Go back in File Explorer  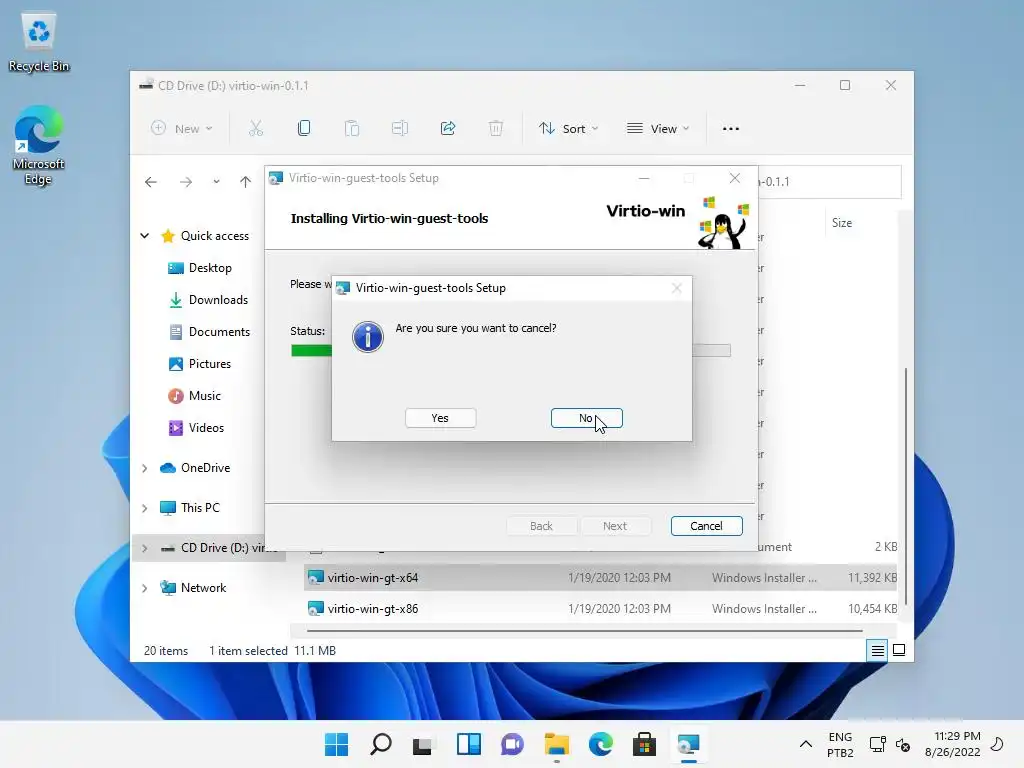[151, 182]
